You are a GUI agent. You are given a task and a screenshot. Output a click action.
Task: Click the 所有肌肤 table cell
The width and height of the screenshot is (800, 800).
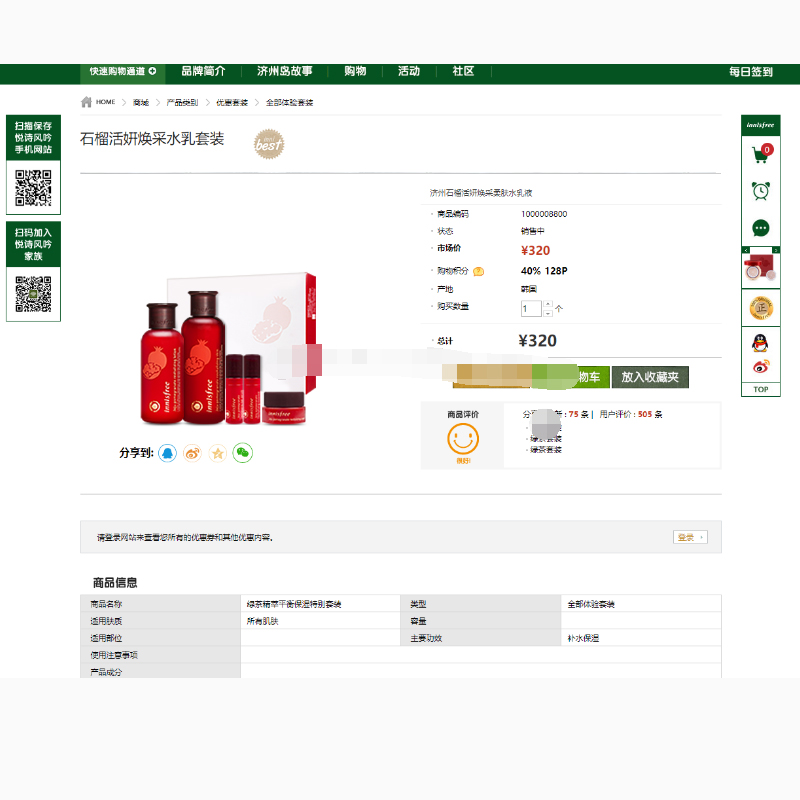[320, 621]
